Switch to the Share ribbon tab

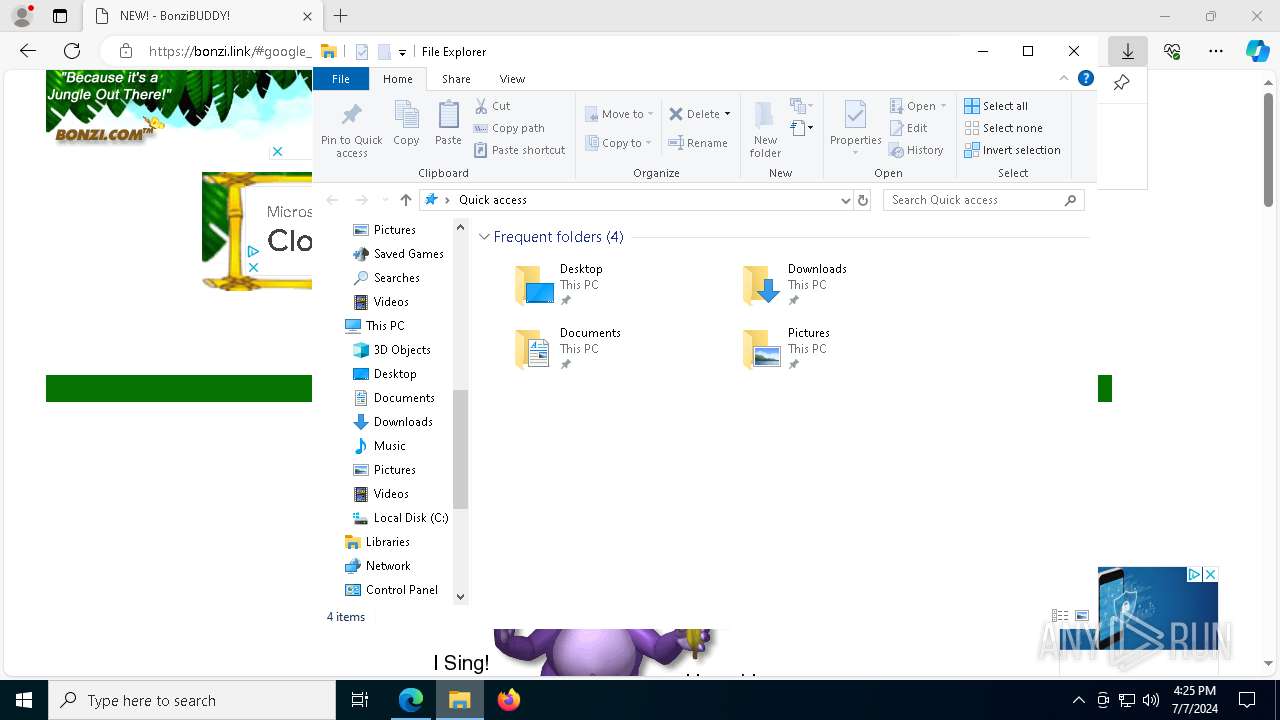[456, 79]
